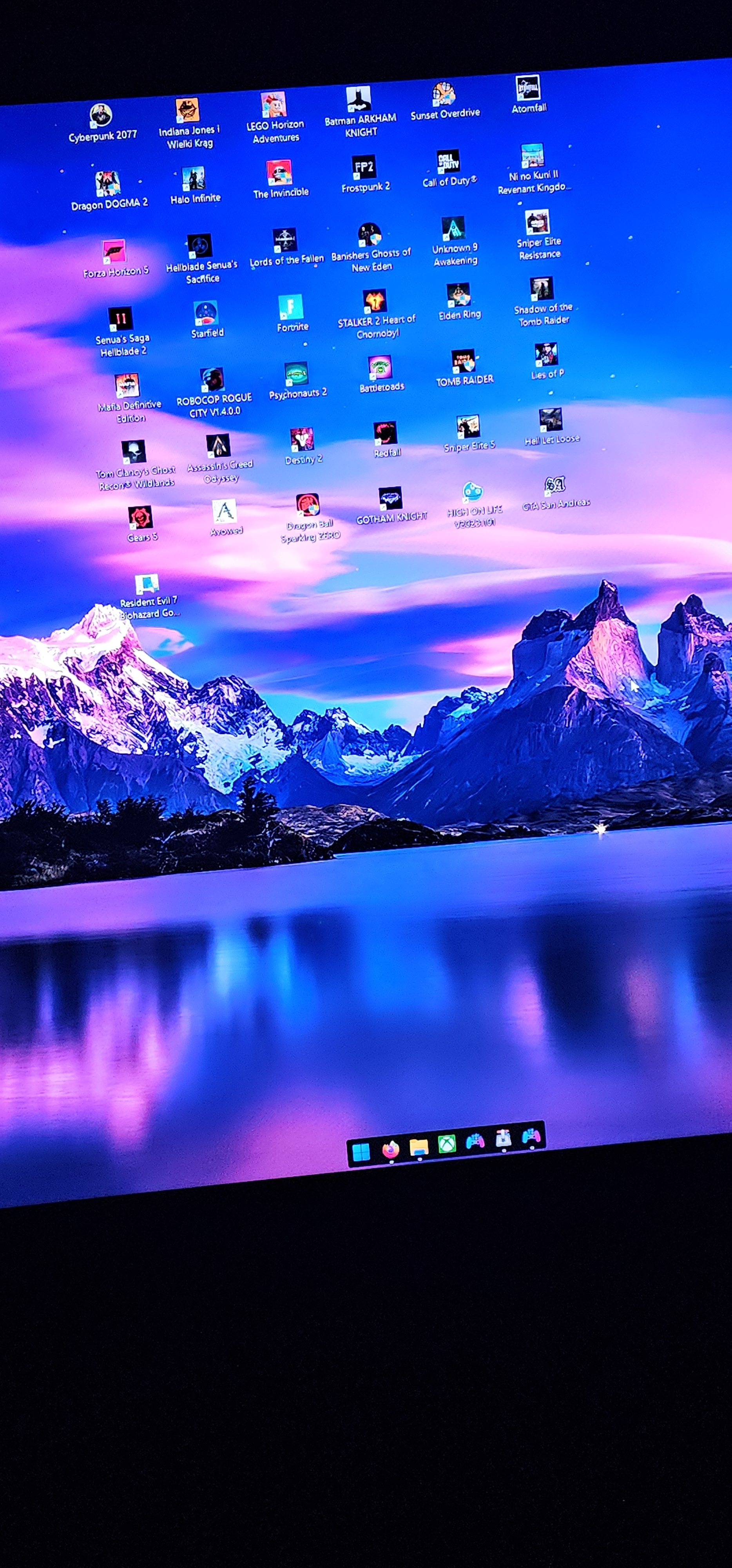This screenshot has width=732, height=1568.
Task: Click the Starfield desktop icon
Action: pyautogui.click(x=206, y=314)
